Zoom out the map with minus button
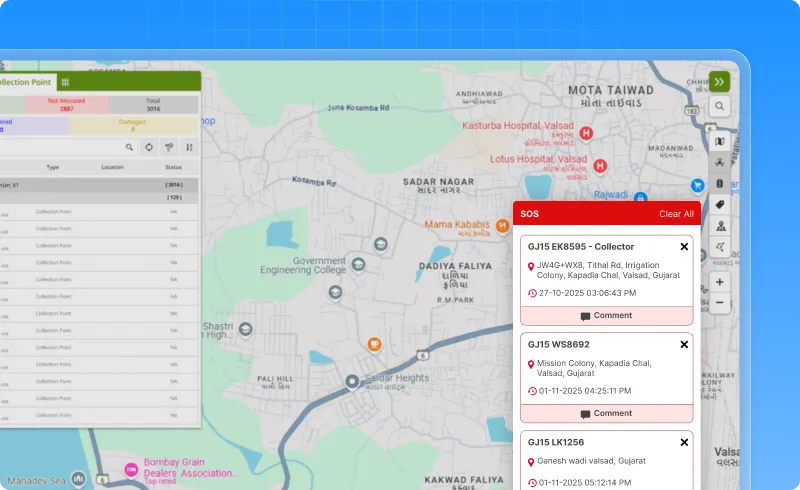Image resolution: width=800 pixels, height=490 pixels. tap(720, 301)
